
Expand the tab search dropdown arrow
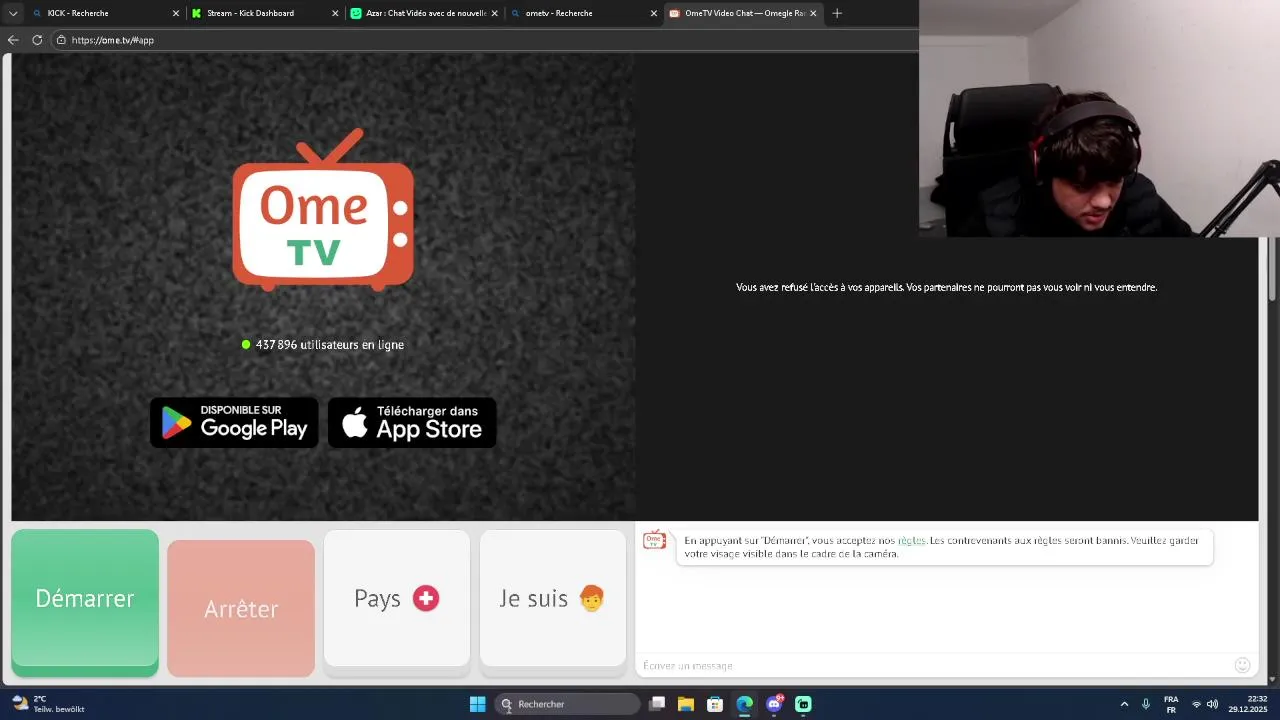tap(13, 13)
